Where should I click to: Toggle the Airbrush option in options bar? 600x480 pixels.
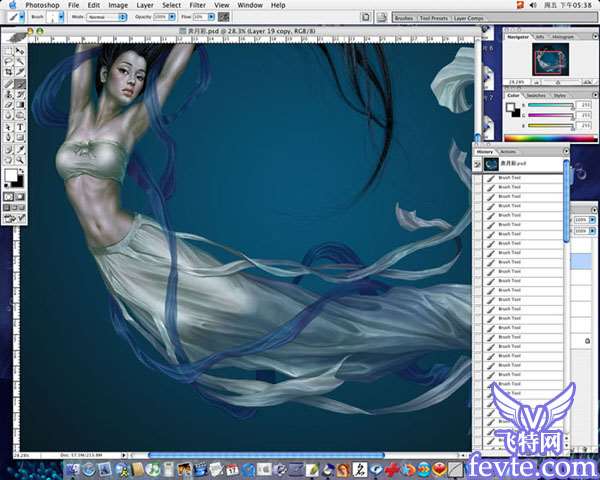(223, 17)
